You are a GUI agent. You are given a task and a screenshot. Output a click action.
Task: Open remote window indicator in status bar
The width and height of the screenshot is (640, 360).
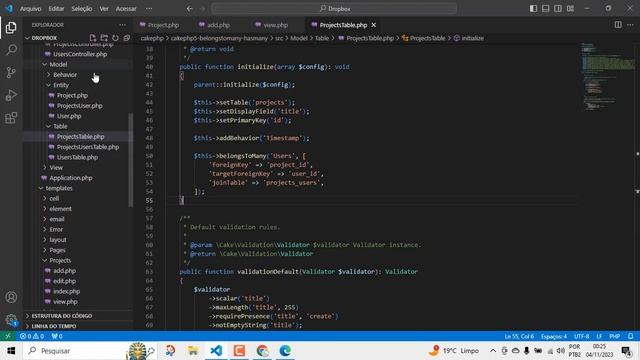click(8, 336)
